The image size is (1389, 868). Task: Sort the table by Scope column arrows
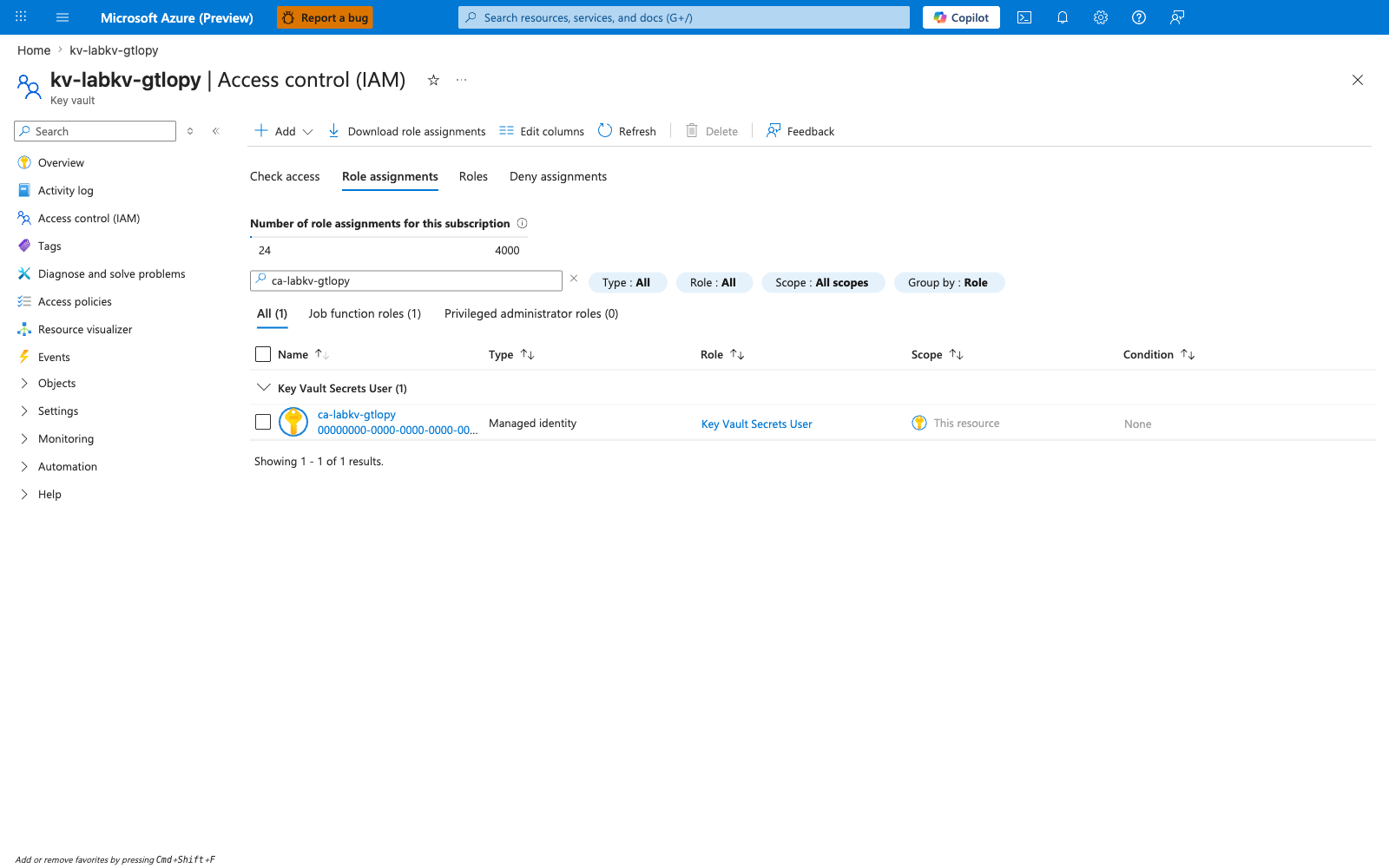956,354
